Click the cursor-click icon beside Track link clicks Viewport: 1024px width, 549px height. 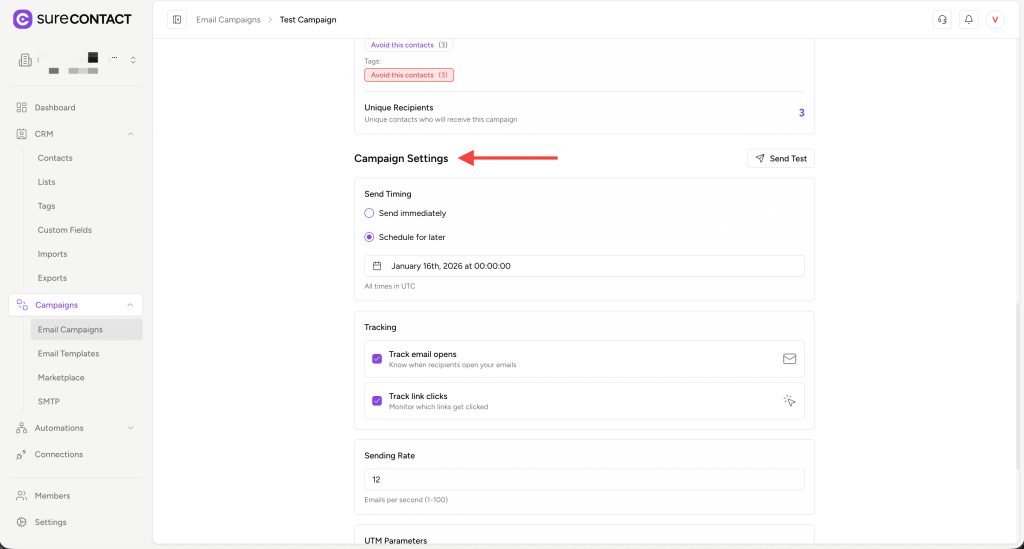click(x=790, y=401)
